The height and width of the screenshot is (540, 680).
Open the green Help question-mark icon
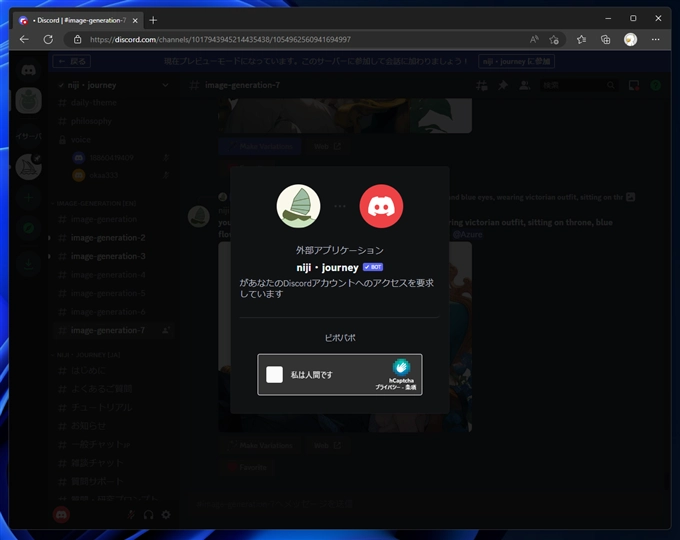pos(655,85)
